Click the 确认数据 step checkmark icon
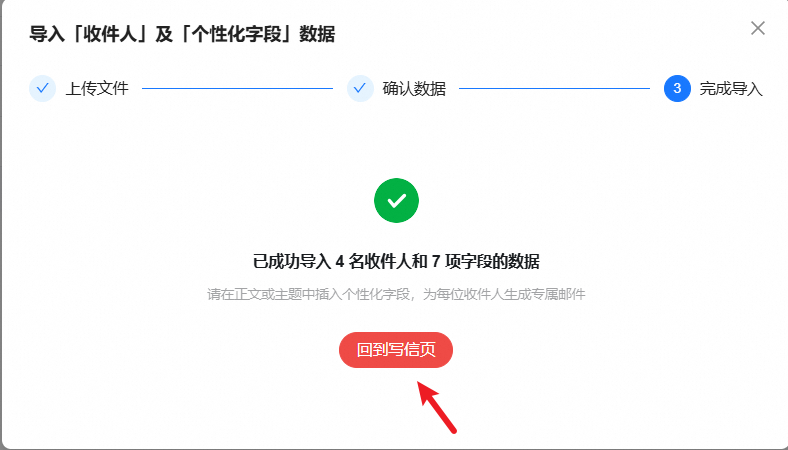 click(x=360, y=88)
